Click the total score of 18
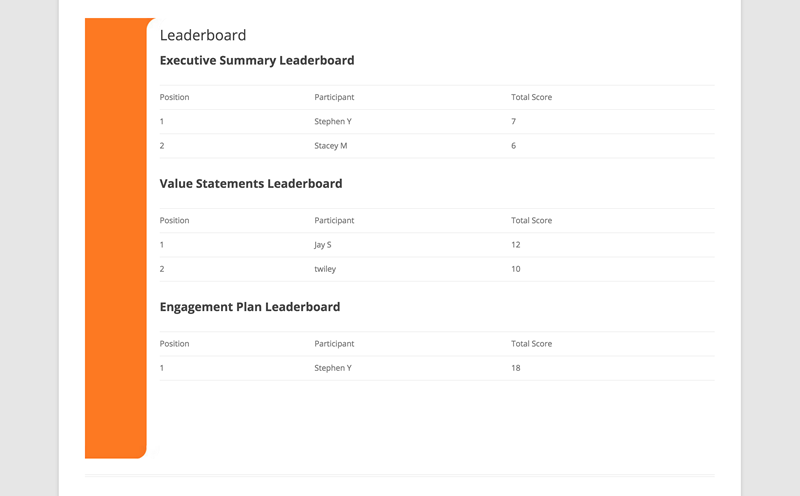The width and height of the screenshot is (800, 496). click(515, 368)
